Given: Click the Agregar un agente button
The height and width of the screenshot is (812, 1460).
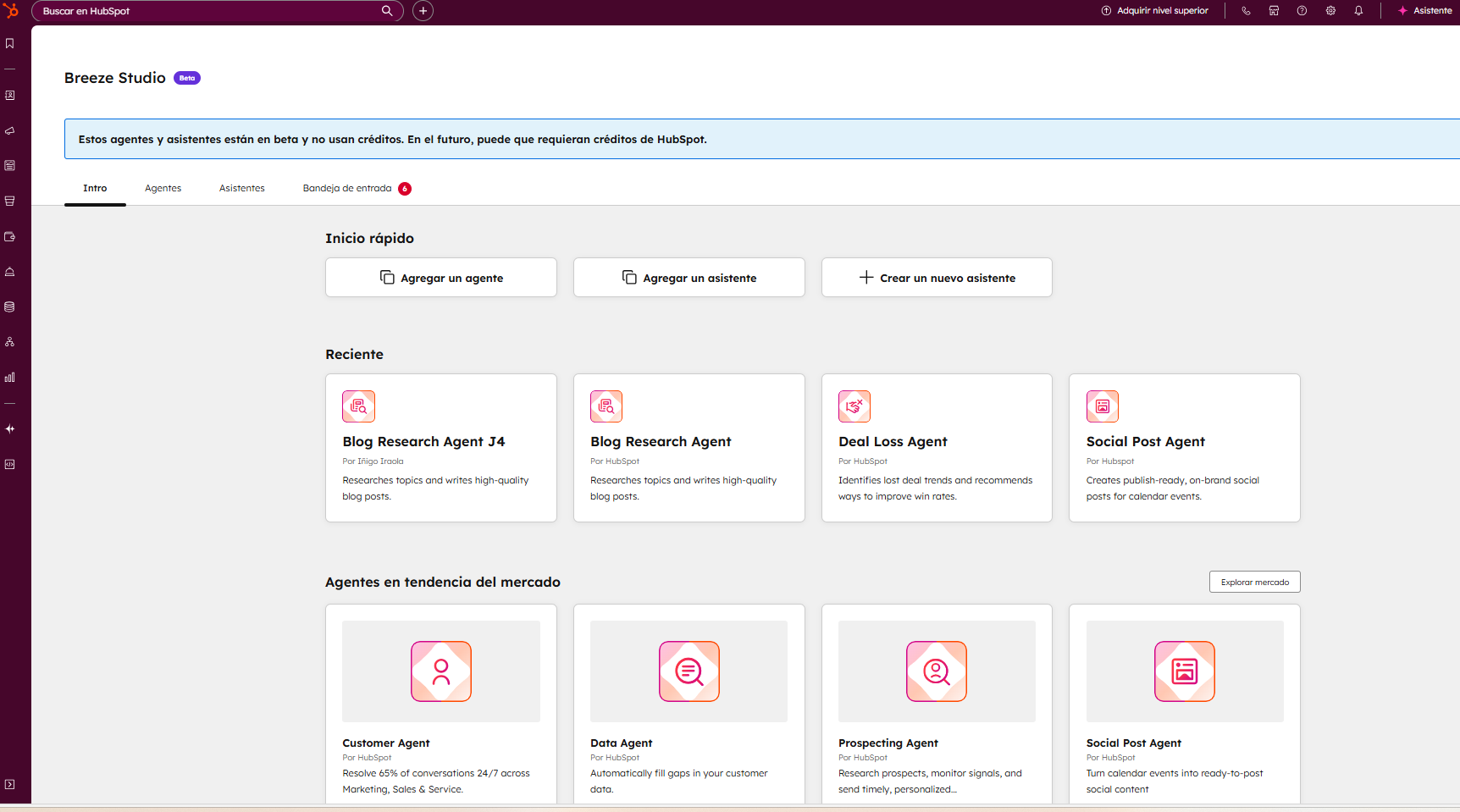Looking at the screenshot, I should coord(441,278).
